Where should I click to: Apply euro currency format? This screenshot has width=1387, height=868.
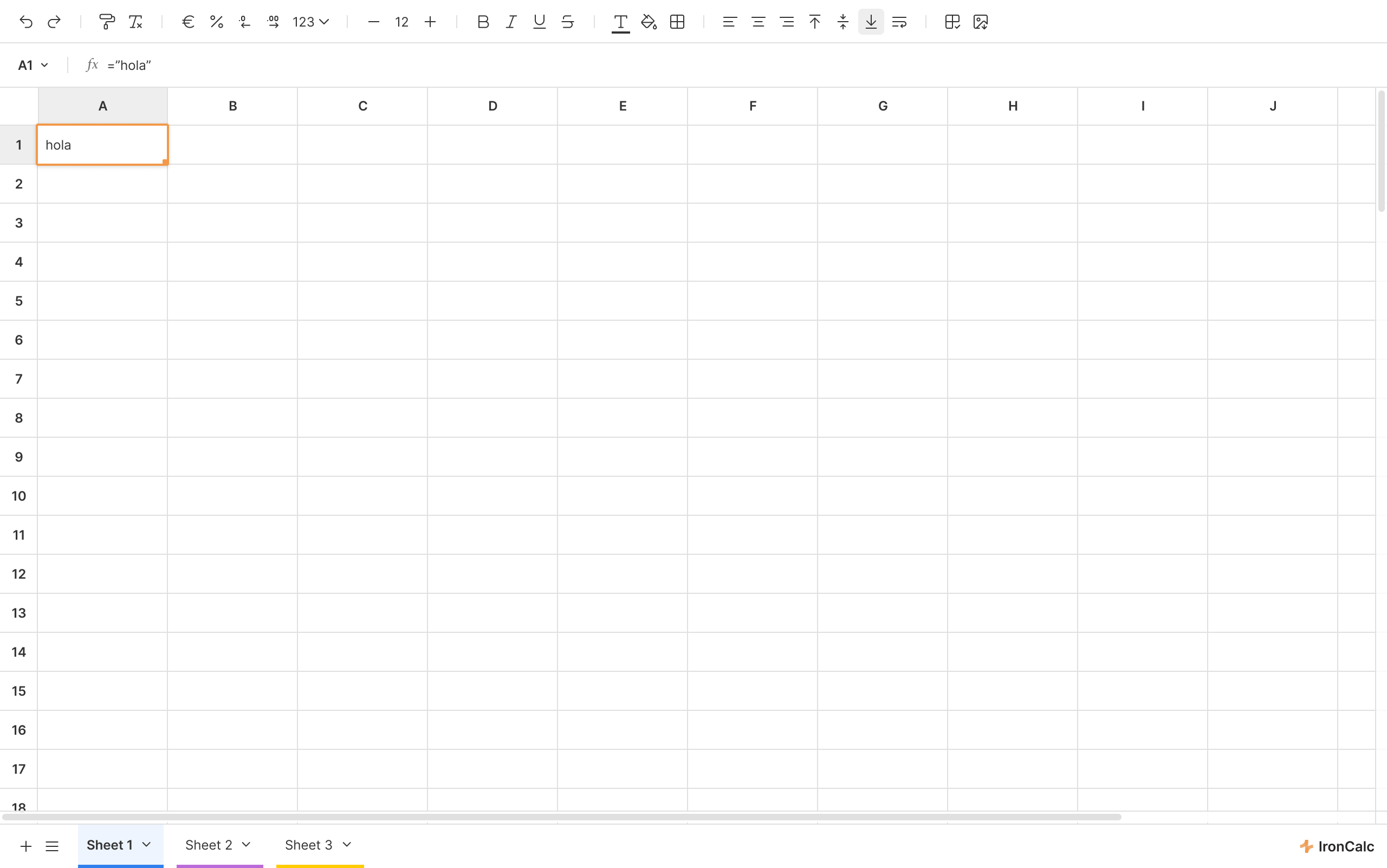pos(187,22)
